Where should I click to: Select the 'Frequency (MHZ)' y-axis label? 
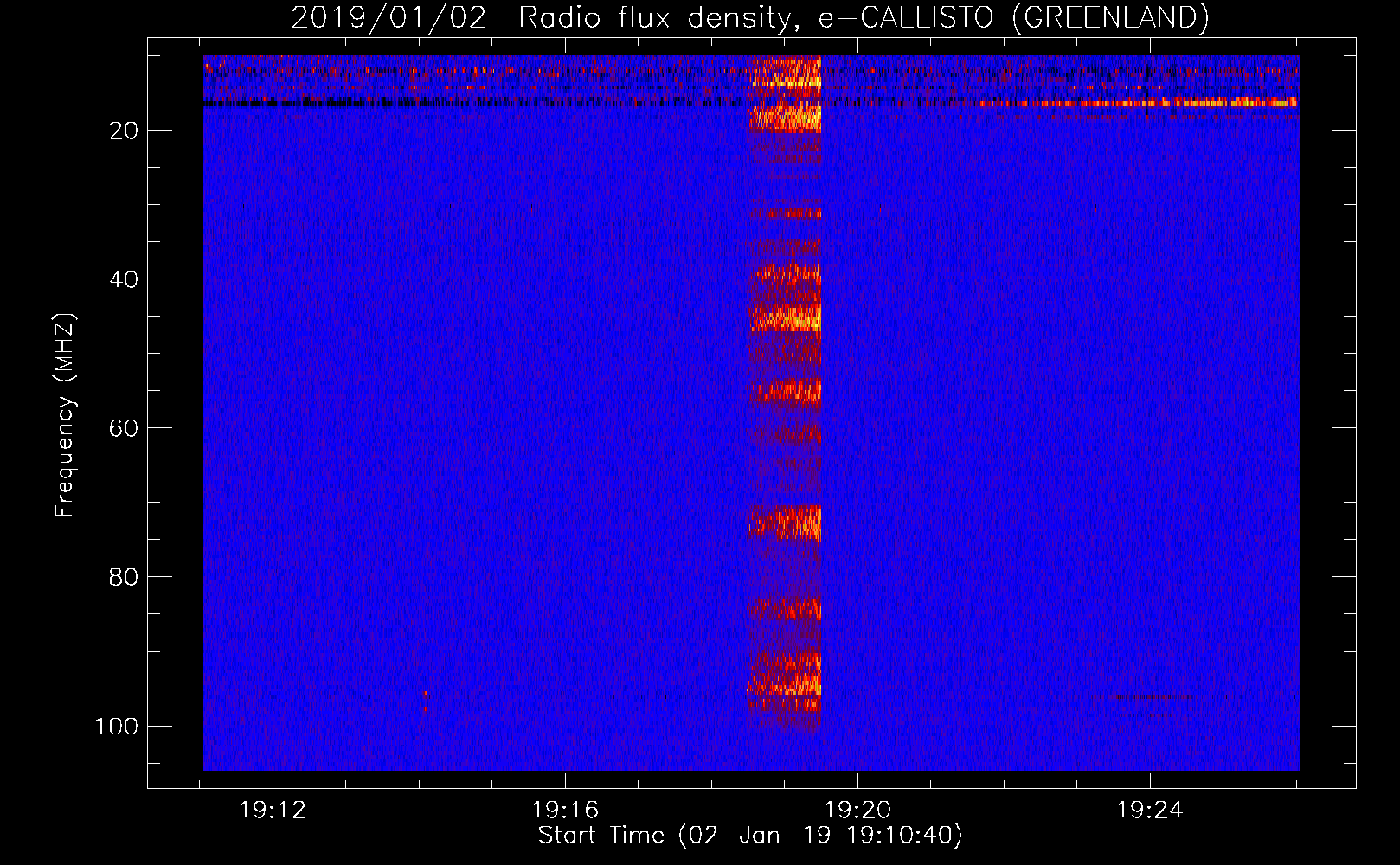tap(65, 415)
